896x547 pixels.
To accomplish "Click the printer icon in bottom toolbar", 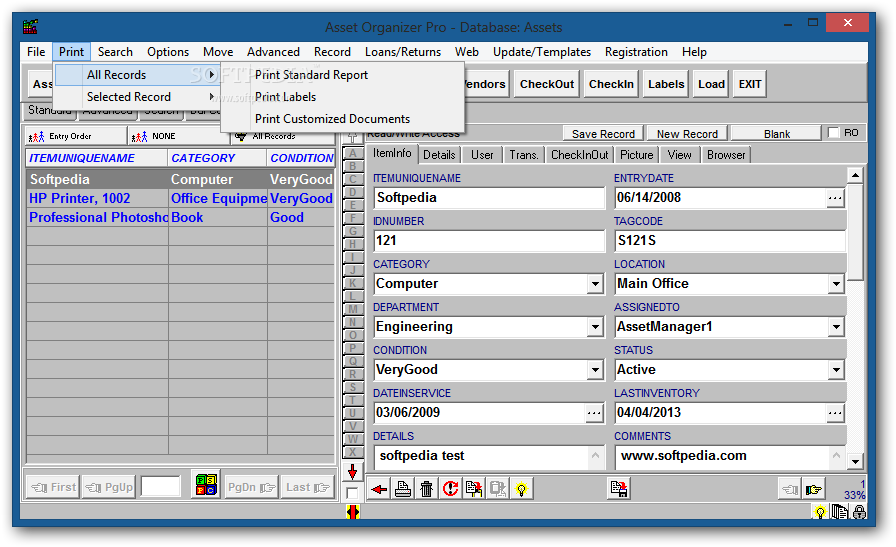I will pyautogui.click(x=403, y=489).
